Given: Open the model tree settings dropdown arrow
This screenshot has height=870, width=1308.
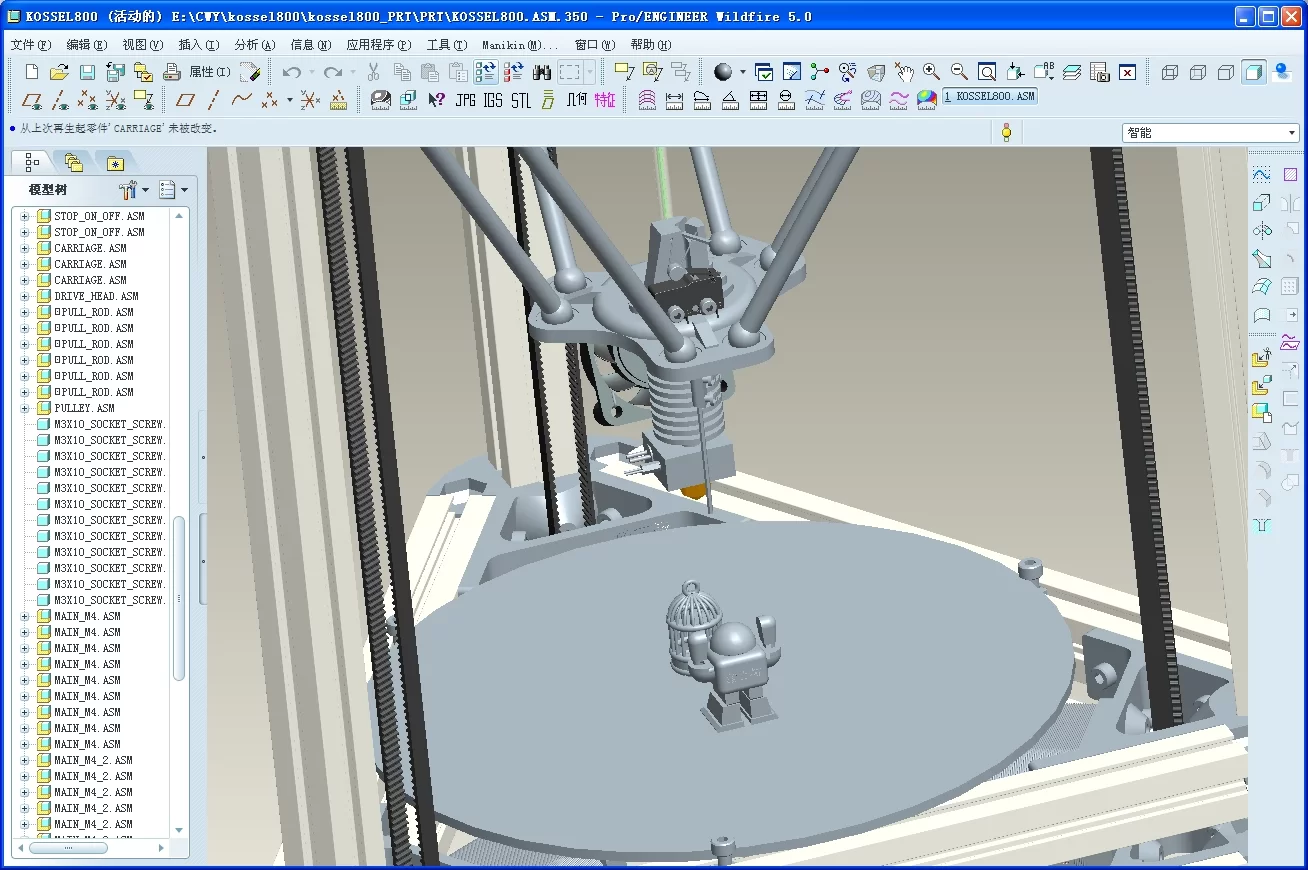Looking at the screenshot, I should pos(145,190).
